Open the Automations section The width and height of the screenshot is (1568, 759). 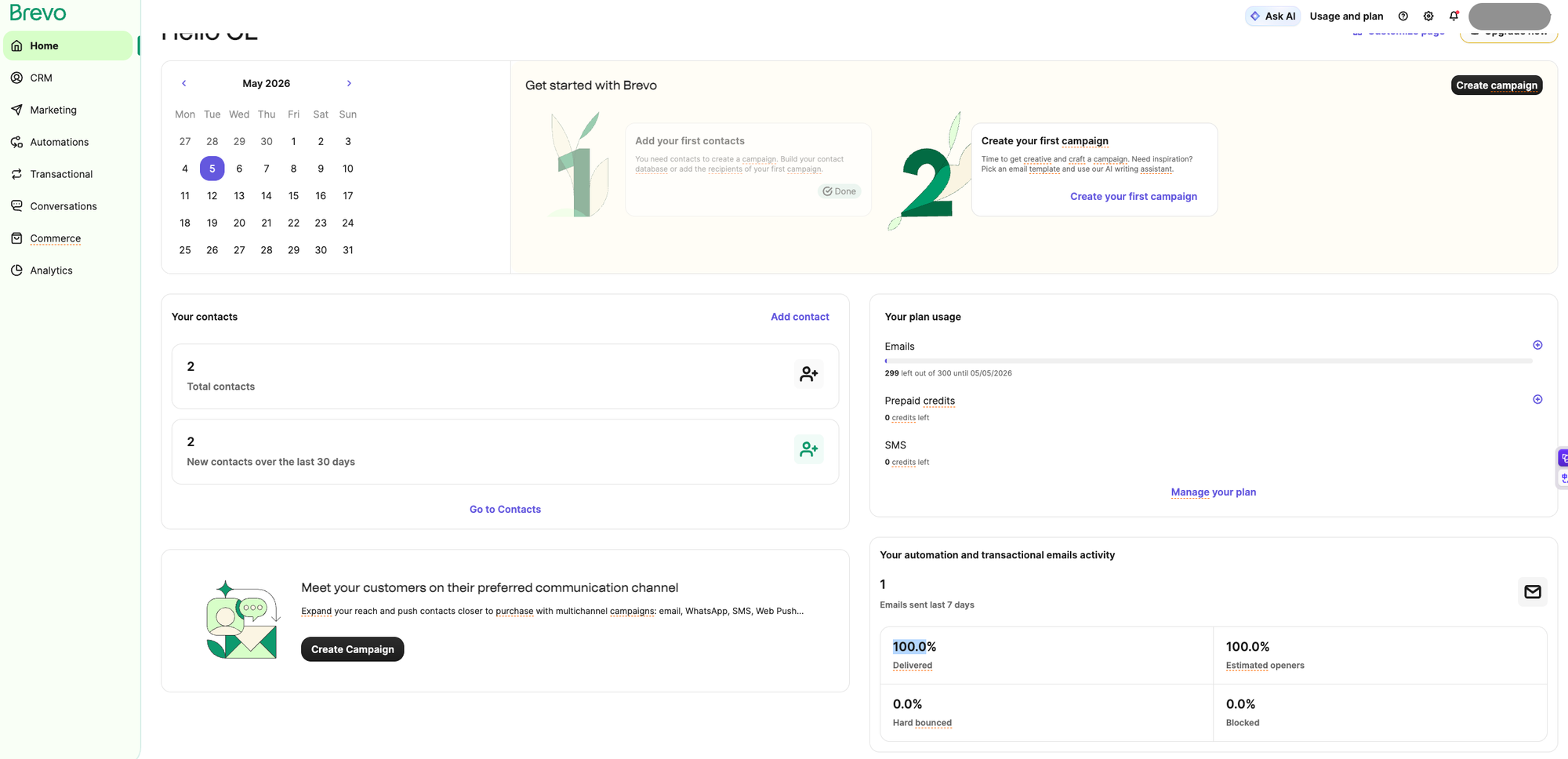click(x=68, y=142)
